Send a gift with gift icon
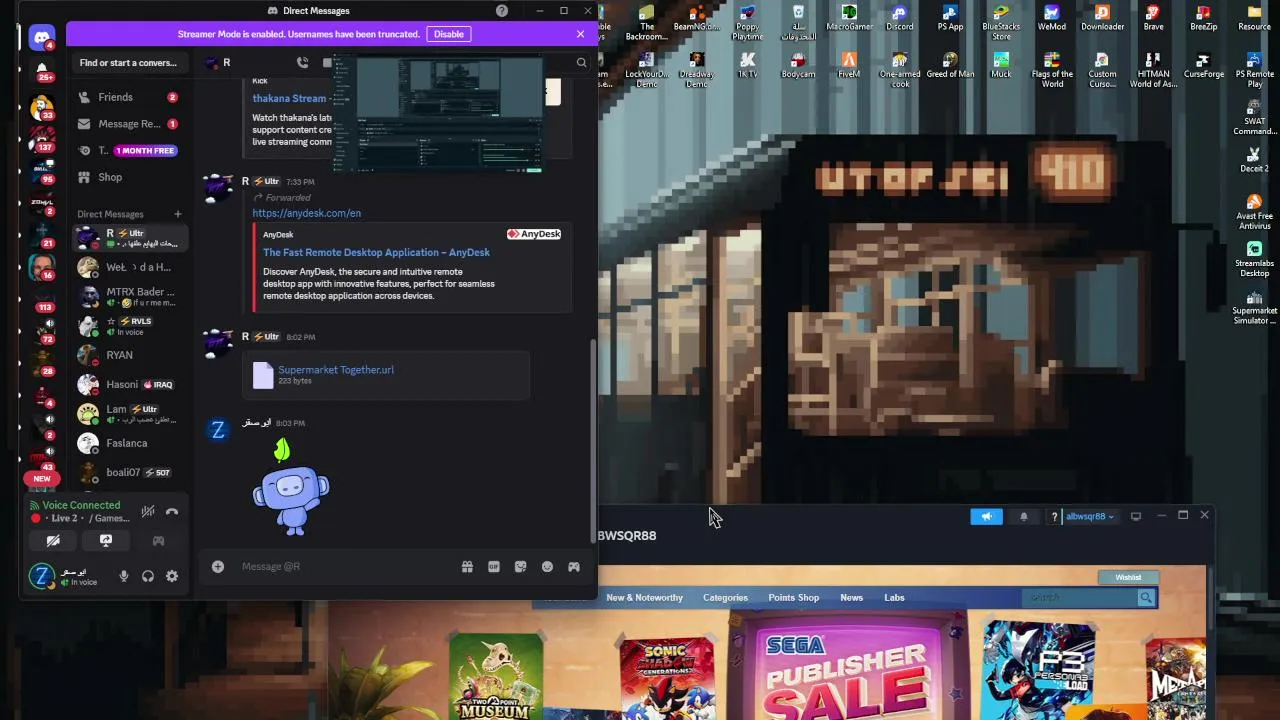1280x720 pixels. tap(466, 567)
